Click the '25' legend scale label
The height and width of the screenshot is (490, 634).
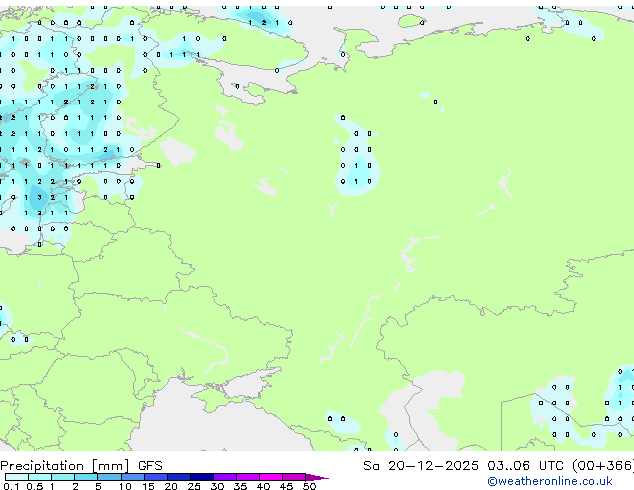tap(194, 486)
